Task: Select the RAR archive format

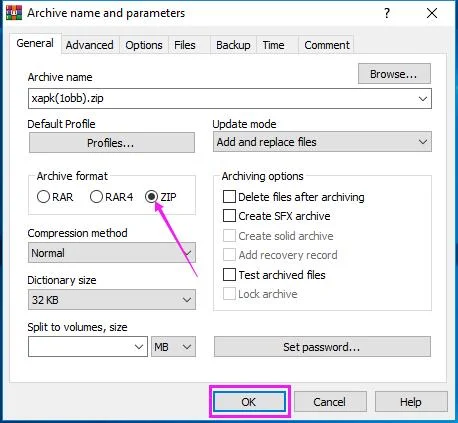Action: pyautogui.click(x=43, y=197)
